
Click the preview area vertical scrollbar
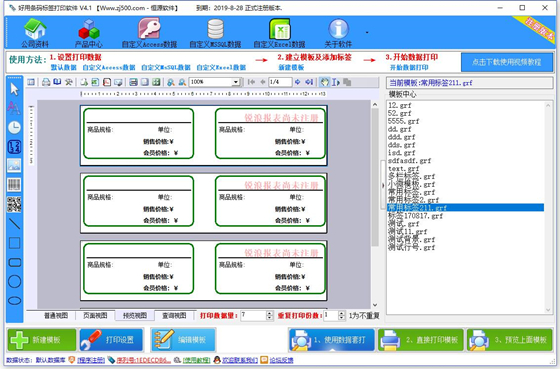point(375,204)
